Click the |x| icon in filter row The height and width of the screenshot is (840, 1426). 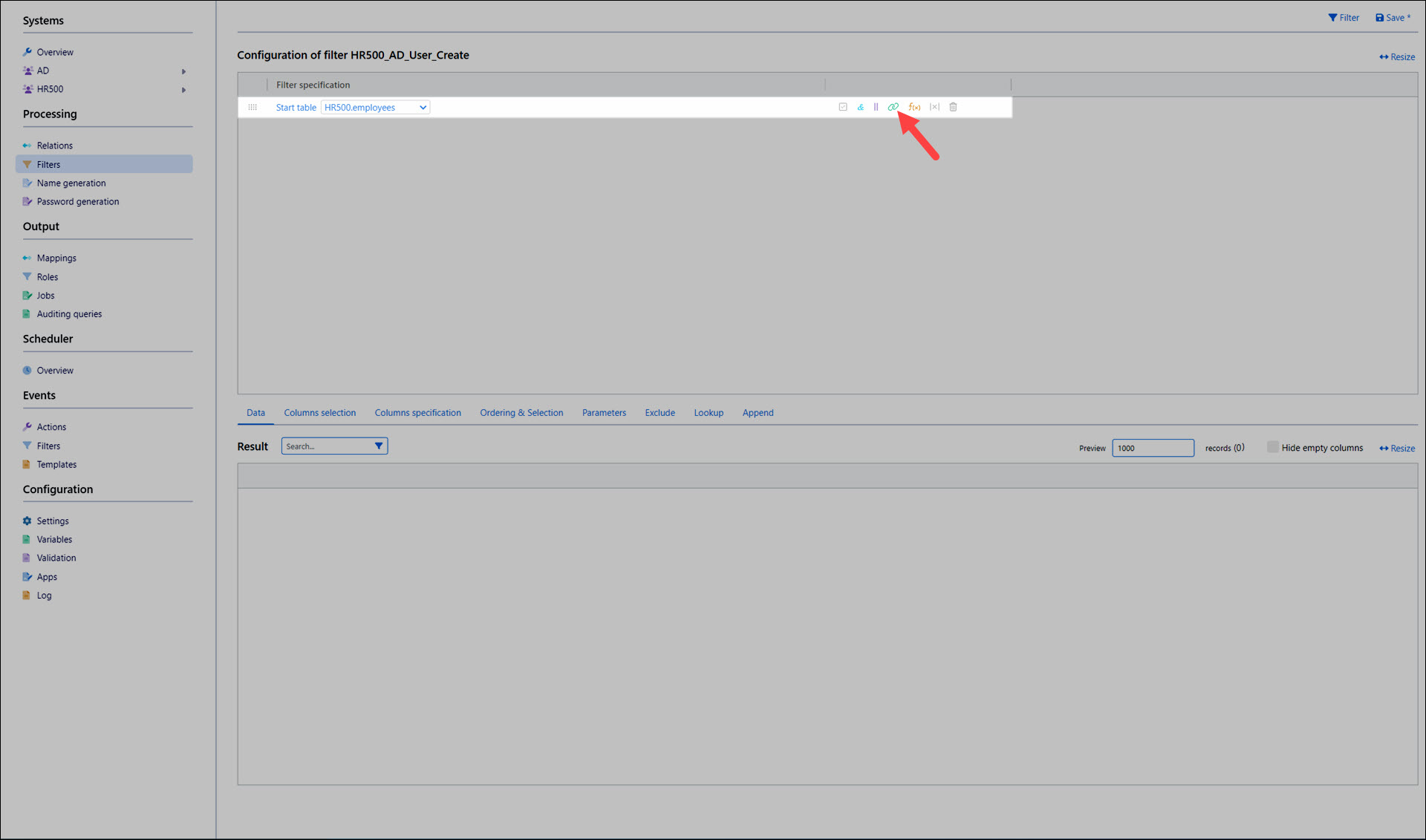pos(934,107)
